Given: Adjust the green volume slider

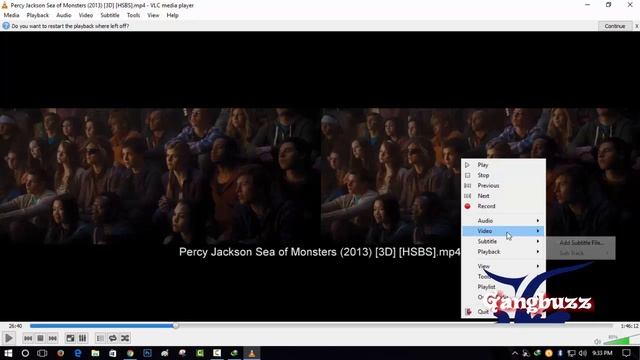Looking at the screenshot, I should pyautogui.click(x=621, y=340).
